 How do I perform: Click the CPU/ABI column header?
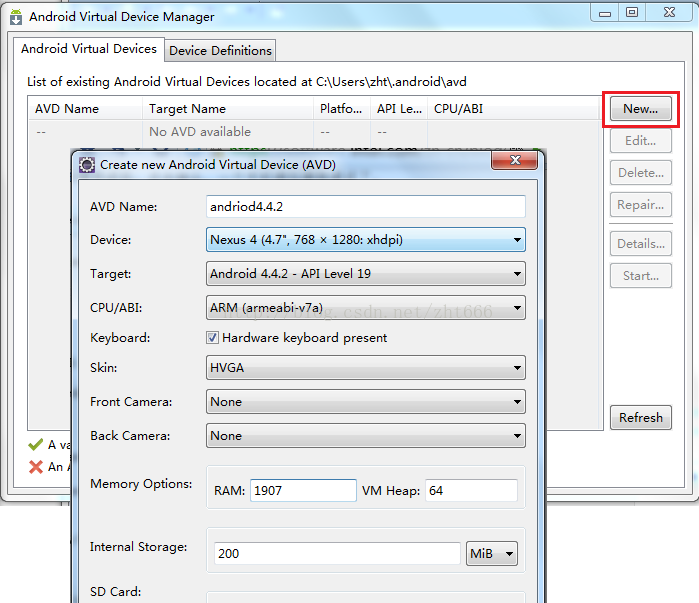514,109
